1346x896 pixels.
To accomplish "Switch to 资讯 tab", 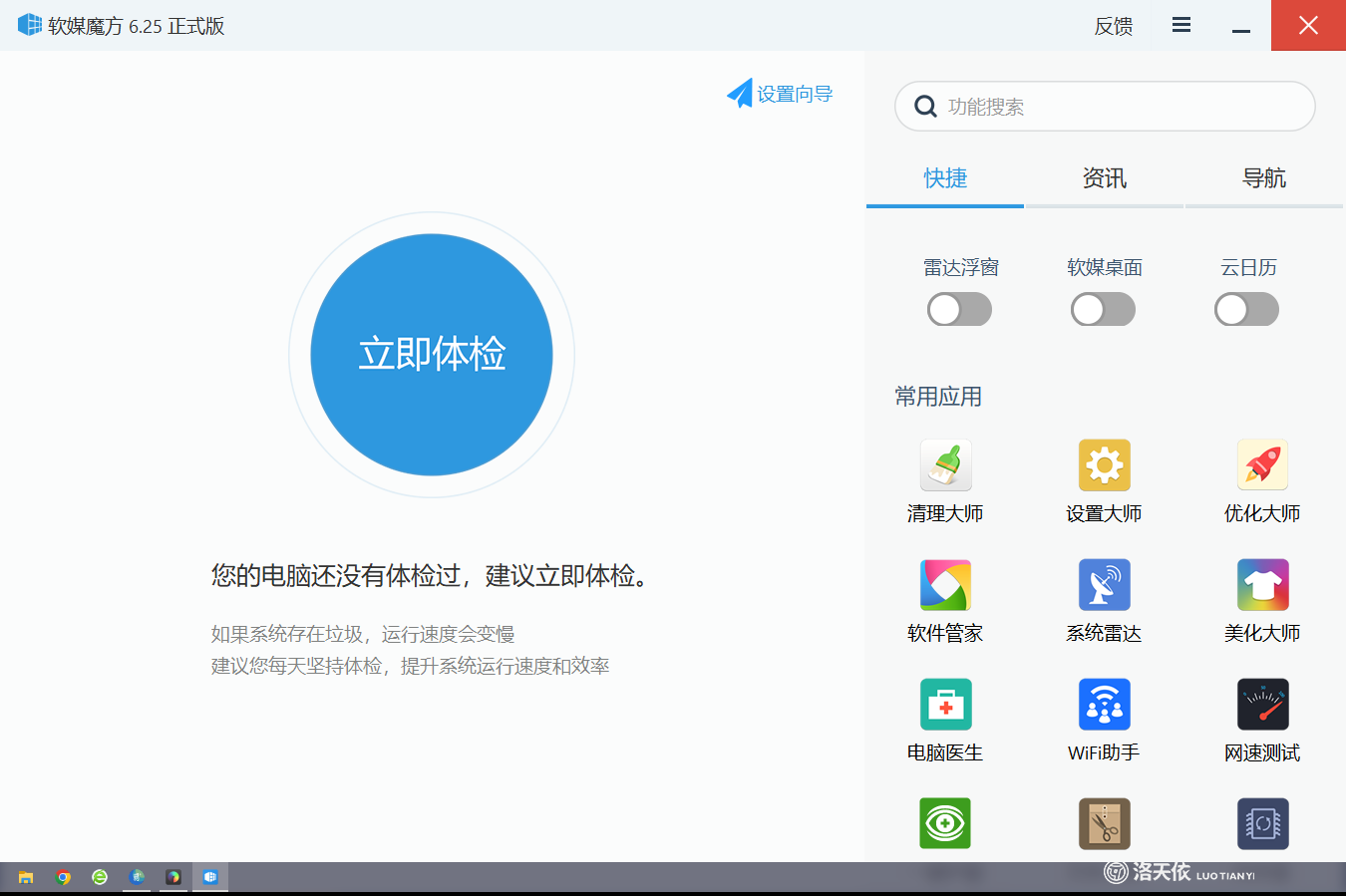I will [1105, 178].
